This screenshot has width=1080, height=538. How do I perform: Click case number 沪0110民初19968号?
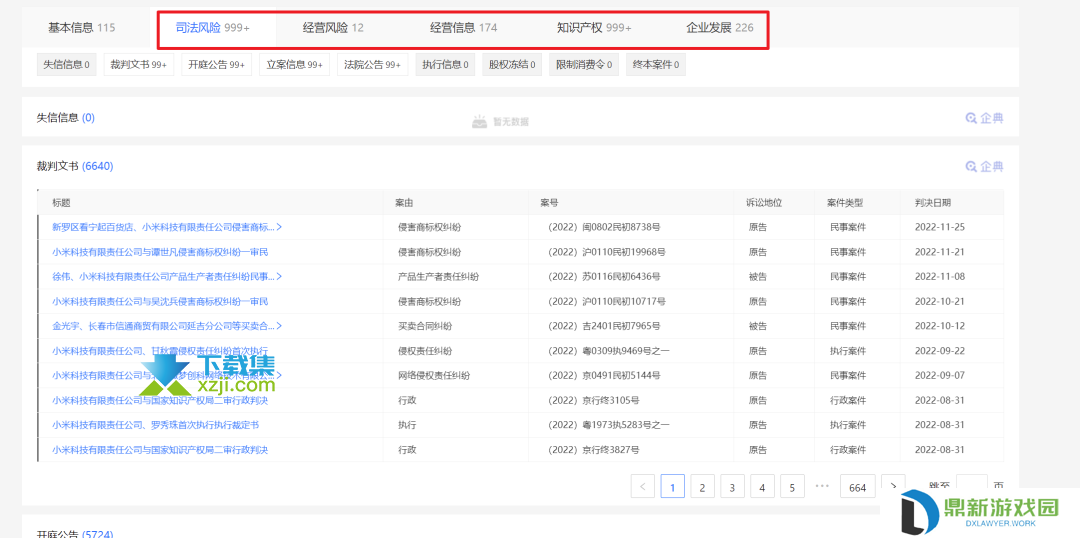pos(607,251)
